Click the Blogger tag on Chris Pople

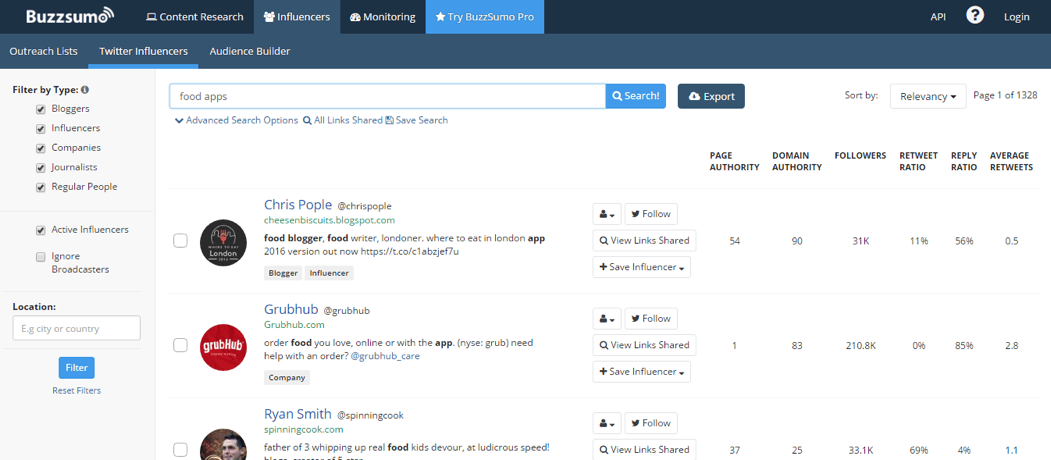pyautogui.click(x=283, y=273)
